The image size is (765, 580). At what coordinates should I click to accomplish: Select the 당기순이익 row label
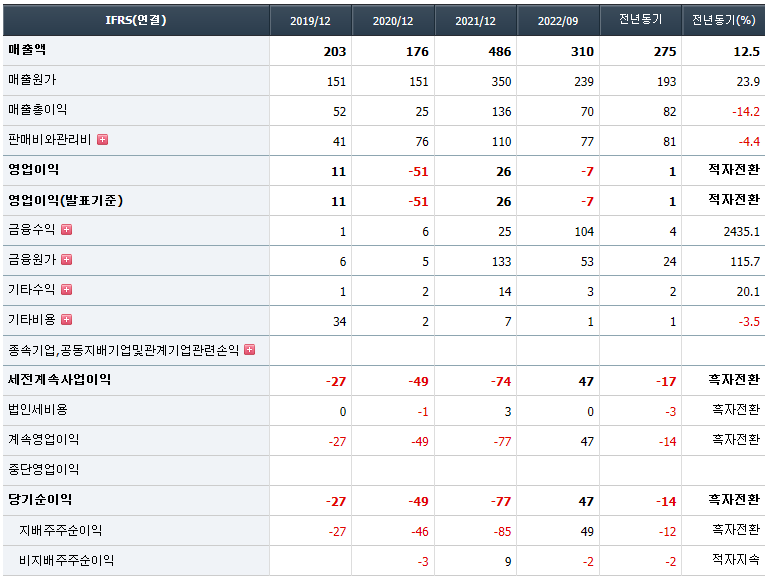[40, 500]
